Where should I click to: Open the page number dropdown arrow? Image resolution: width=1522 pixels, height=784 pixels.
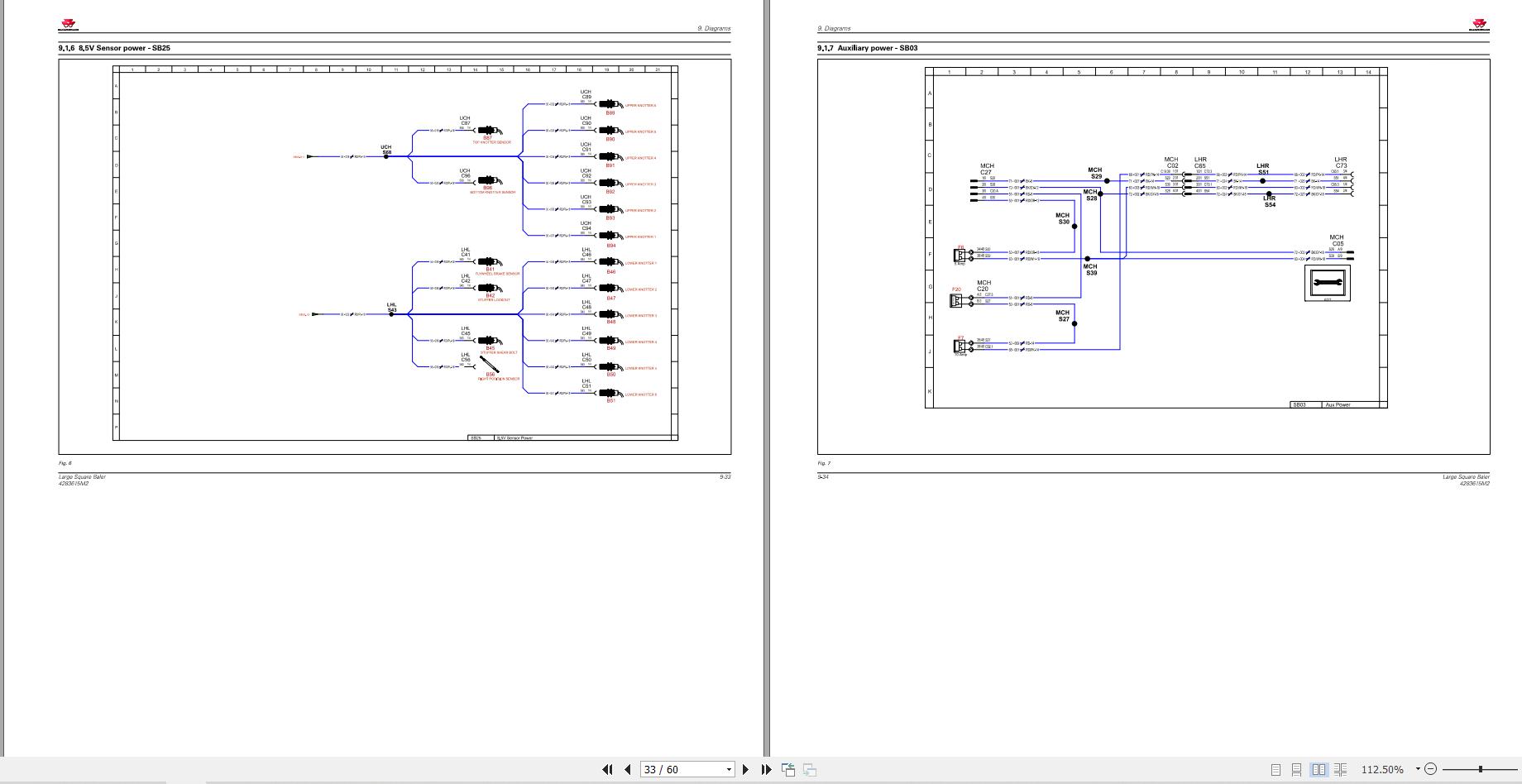coord(729,769)
